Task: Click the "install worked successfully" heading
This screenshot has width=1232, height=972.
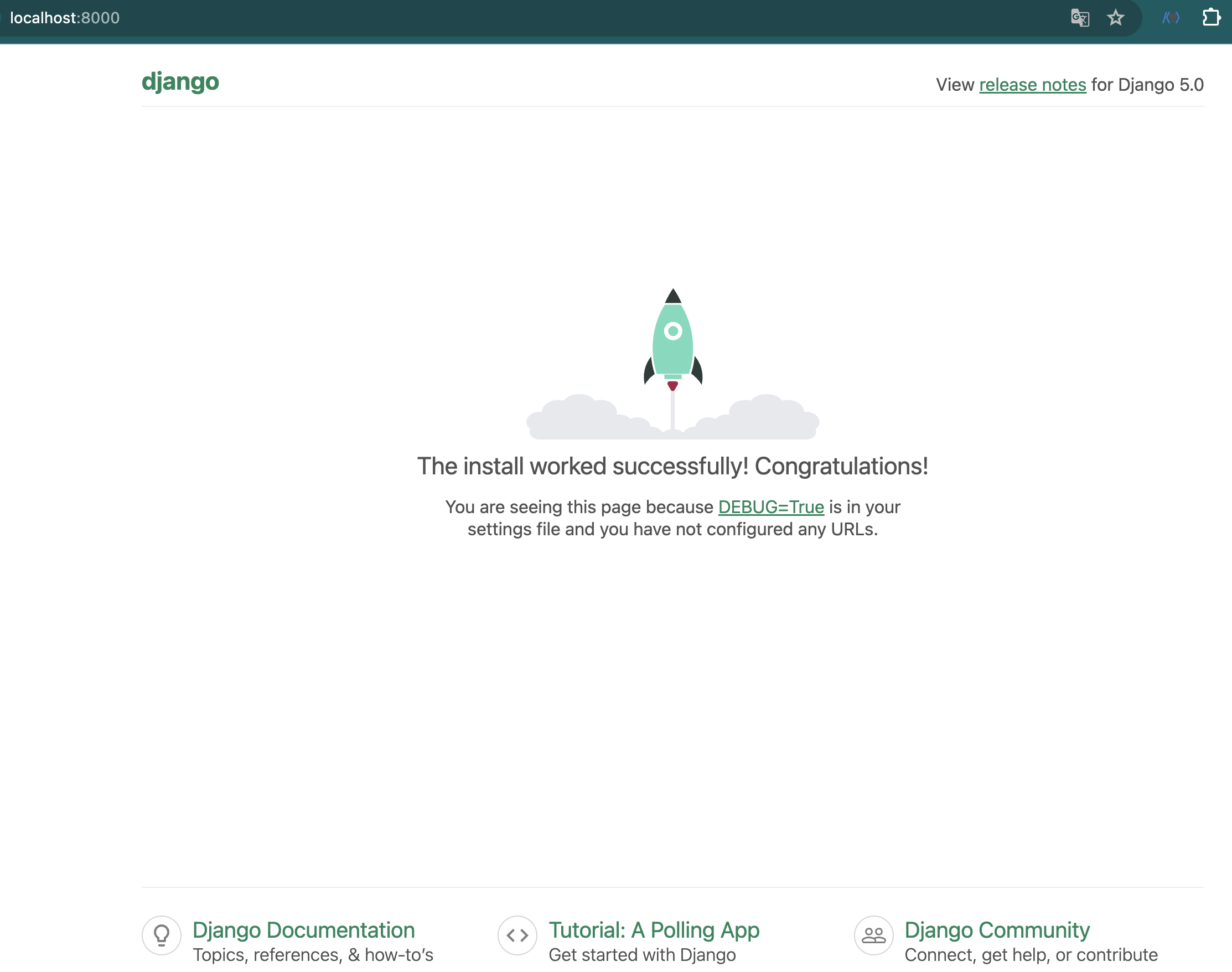Action: tap(672, 466)
